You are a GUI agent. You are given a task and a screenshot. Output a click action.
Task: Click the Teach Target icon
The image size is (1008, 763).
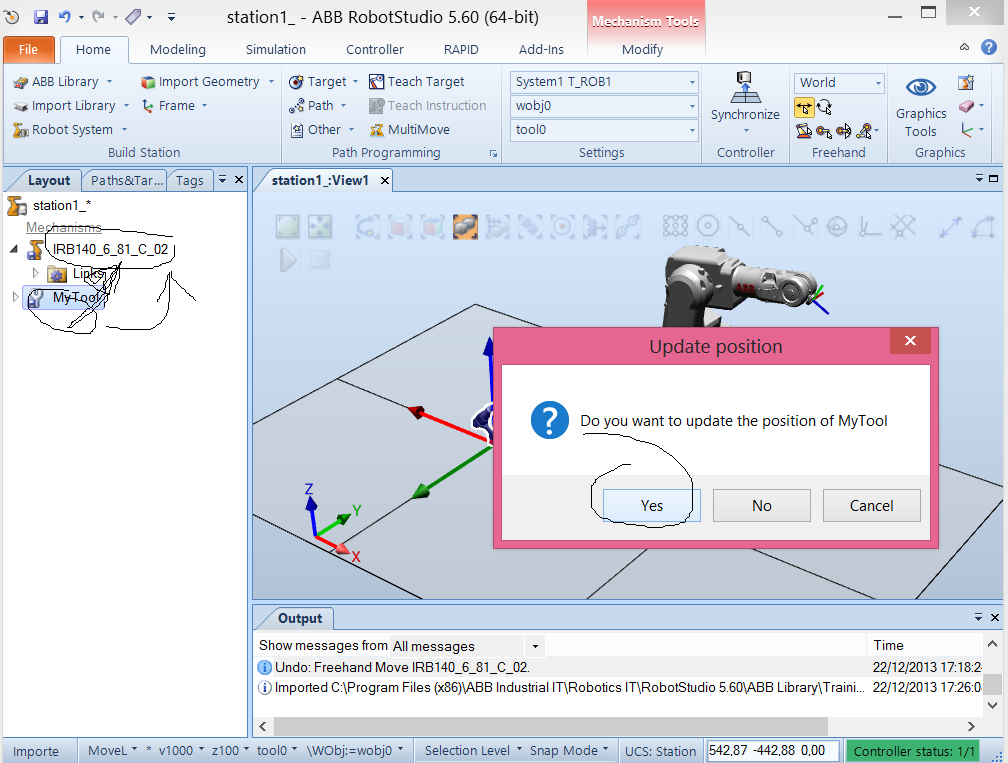376,82
